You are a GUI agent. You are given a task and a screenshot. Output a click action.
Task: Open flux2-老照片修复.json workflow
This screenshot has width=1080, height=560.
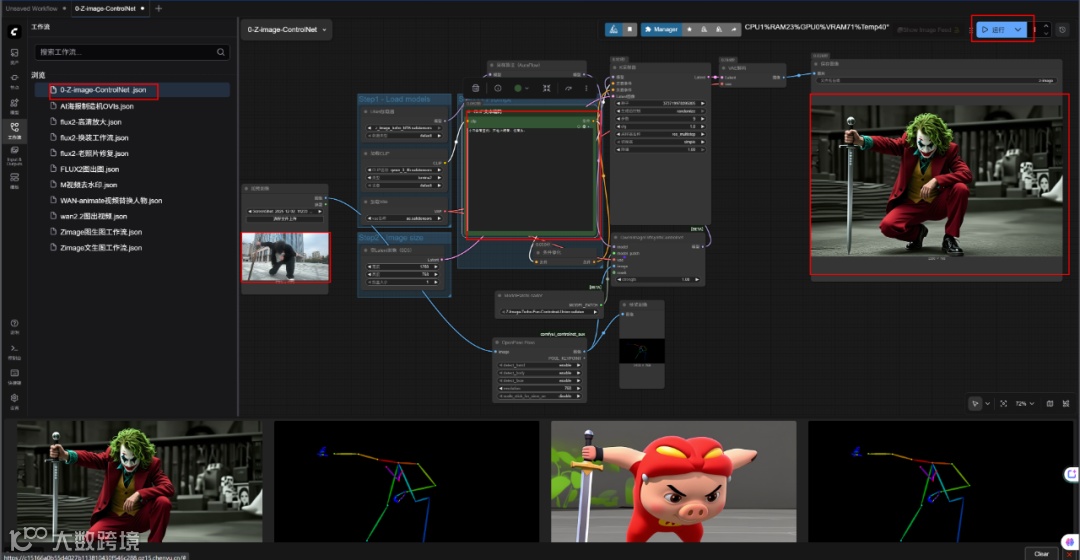tap(94, 154)
